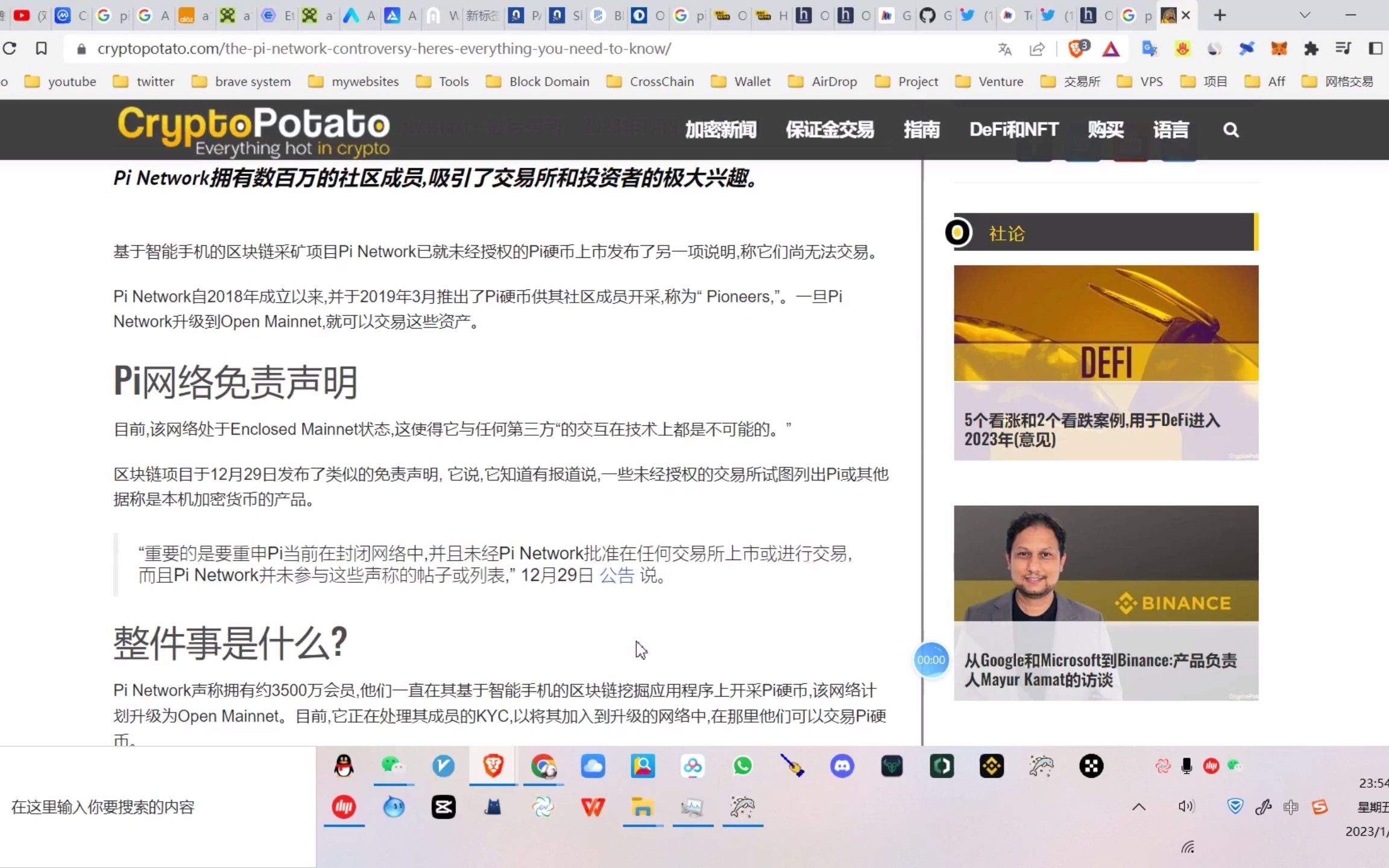
Task: Open CapCut icon in taskbar
Action: [444, 807]
